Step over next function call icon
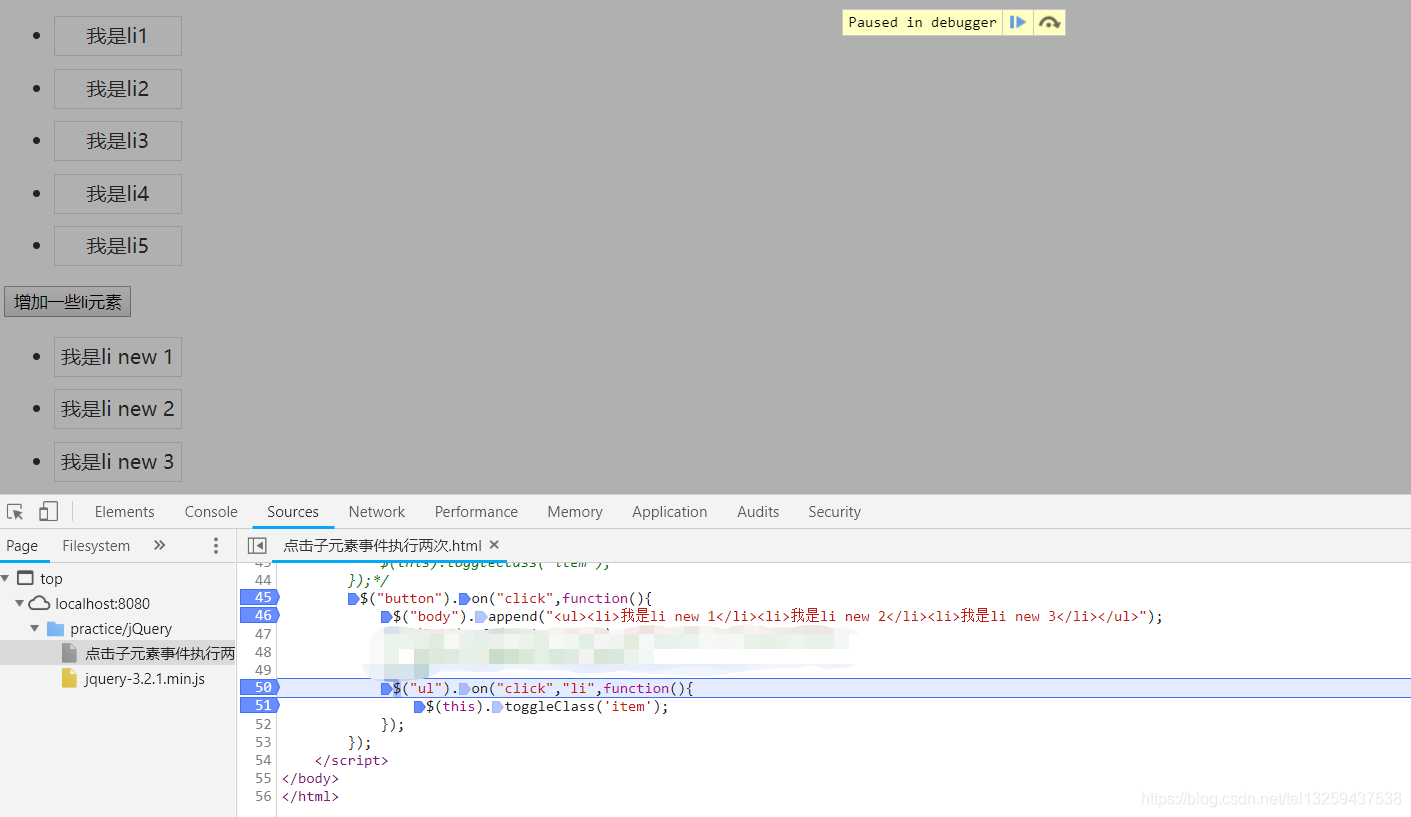The width and height of the screenshot is (1411, 817). 1049,22
